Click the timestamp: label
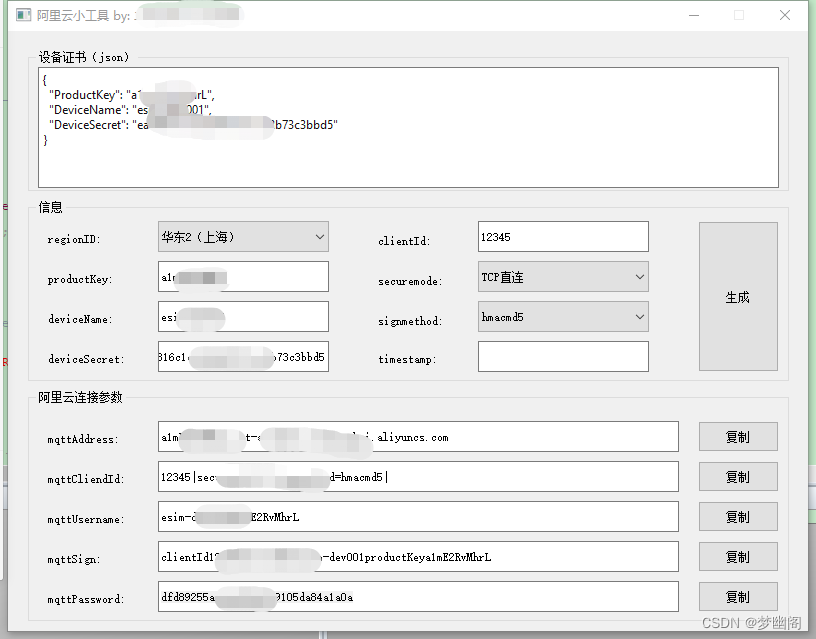816x639 pixels. (407, 360)
